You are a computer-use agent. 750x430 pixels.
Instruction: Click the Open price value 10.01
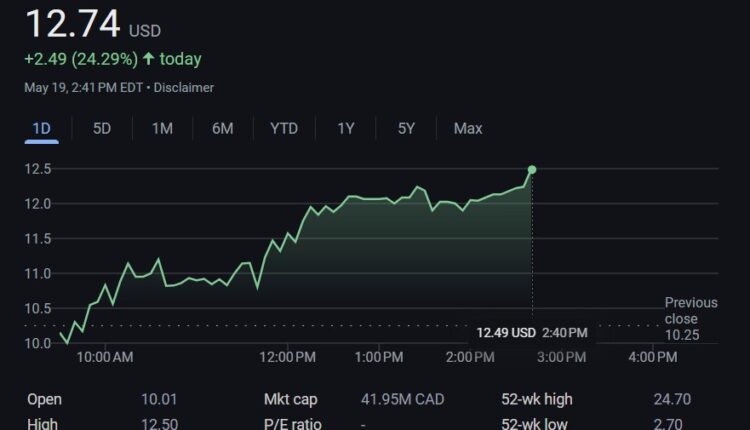(x=157, y=399)
